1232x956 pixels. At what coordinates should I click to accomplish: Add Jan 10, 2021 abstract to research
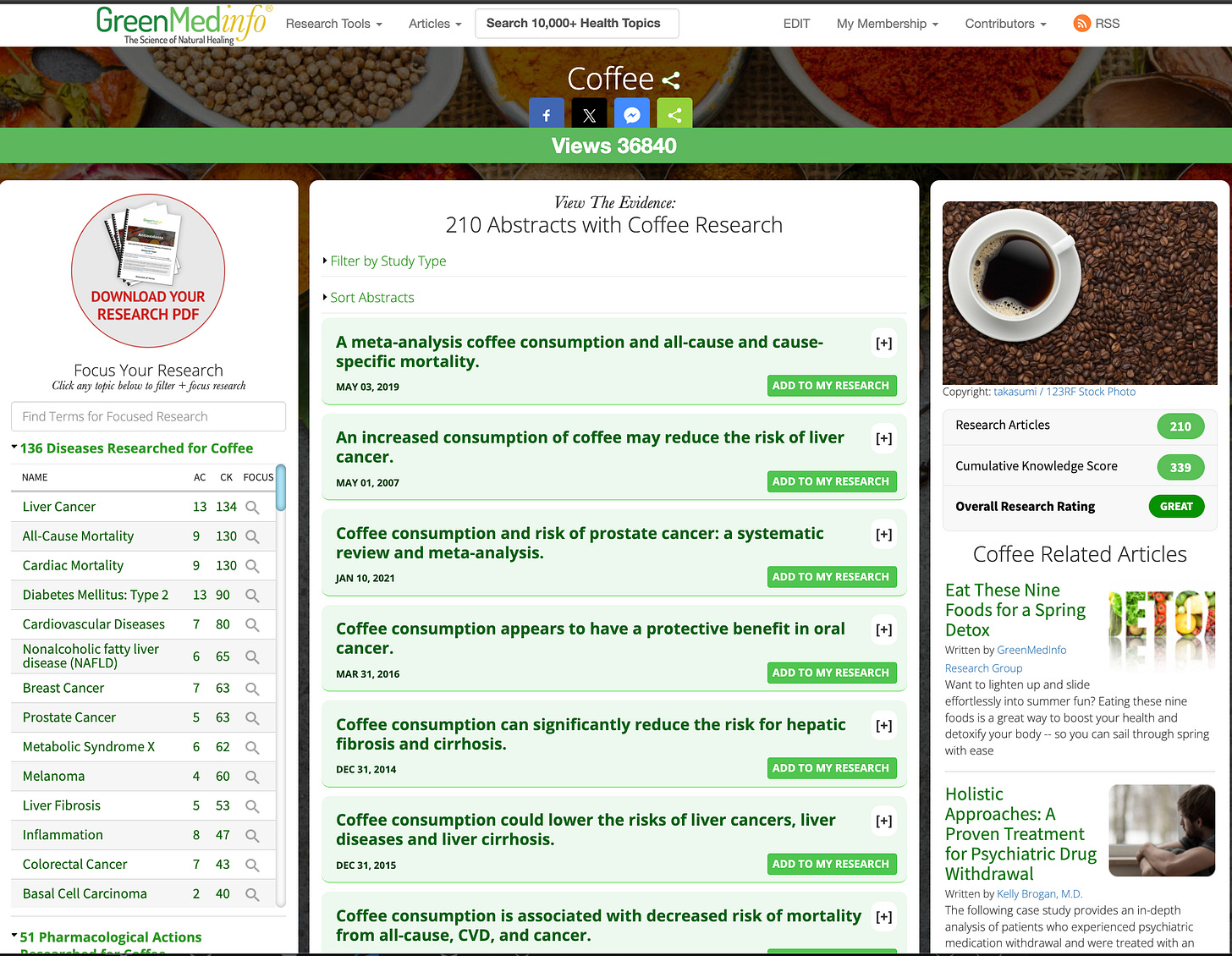[831, 577]
